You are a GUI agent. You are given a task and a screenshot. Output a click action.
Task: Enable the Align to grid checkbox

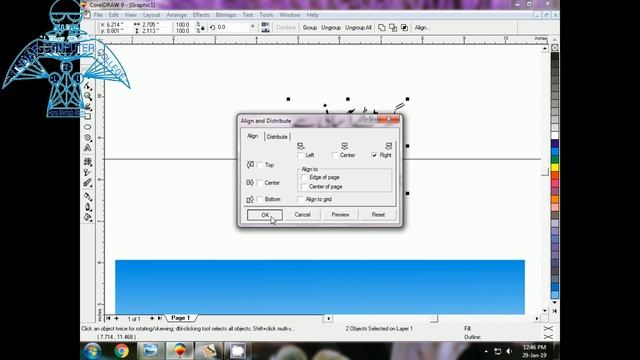(x=301, y=200)
